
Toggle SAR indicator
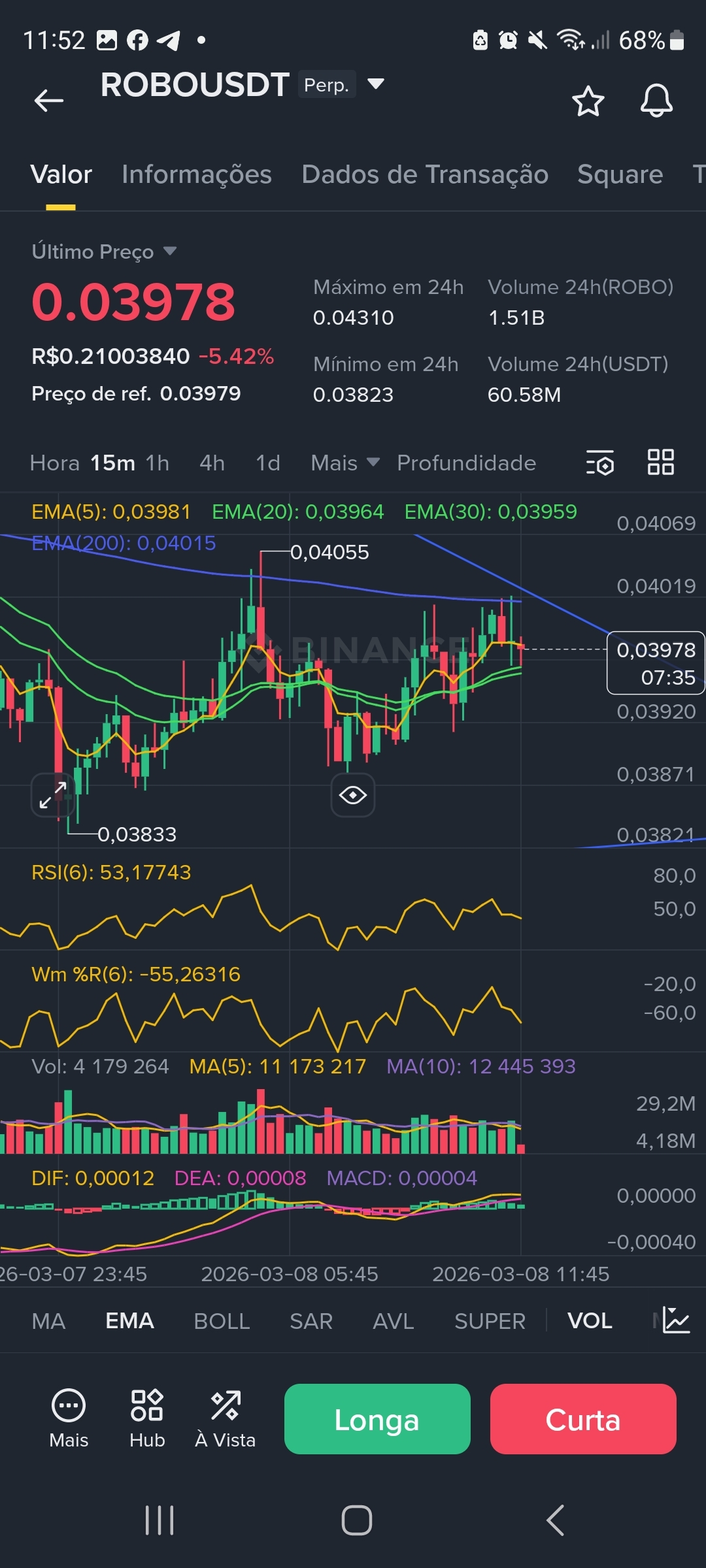click(311, 1321)
